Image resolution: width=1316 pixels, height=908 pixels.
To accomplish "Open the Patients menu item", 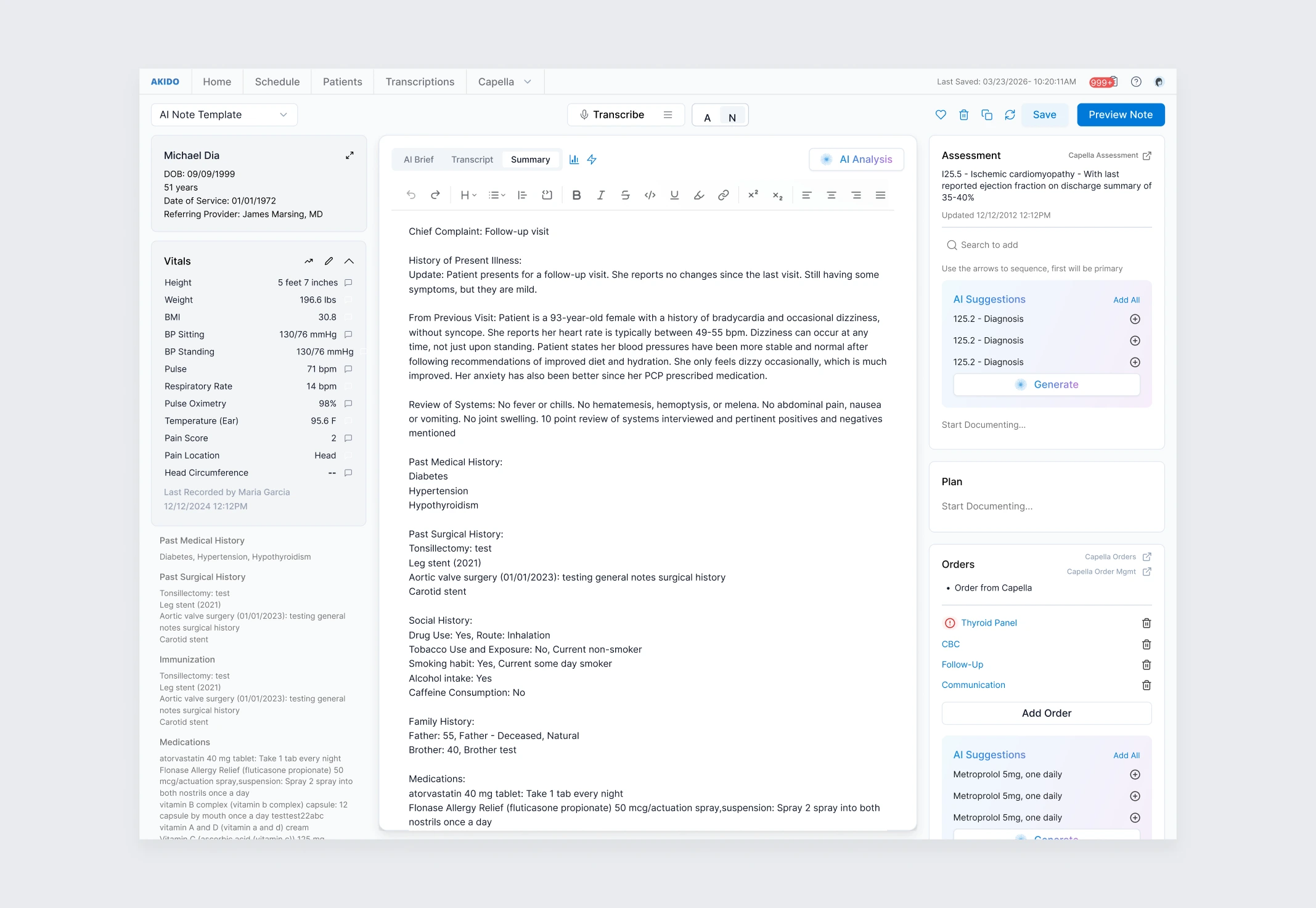I will (342, 82).
